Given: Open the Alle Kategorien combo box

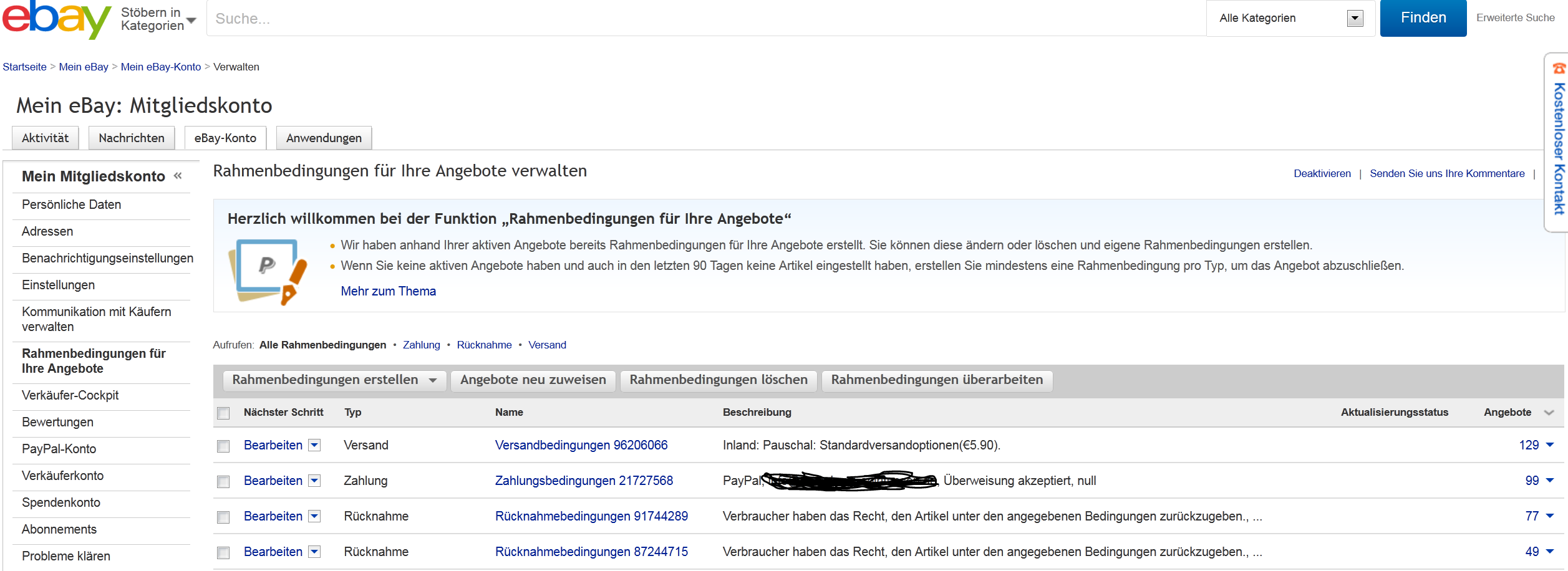Looking at the screenshot, I should 1290,18.
